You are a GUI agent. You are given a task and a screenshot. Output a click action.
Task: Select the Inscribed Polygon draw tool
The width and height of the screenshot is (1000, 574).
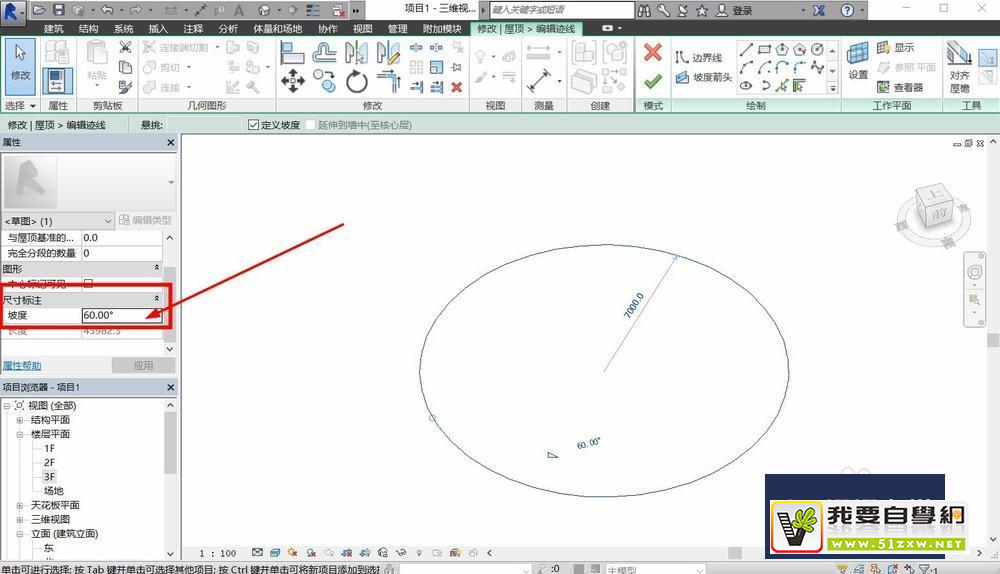(x=782, y=49)
